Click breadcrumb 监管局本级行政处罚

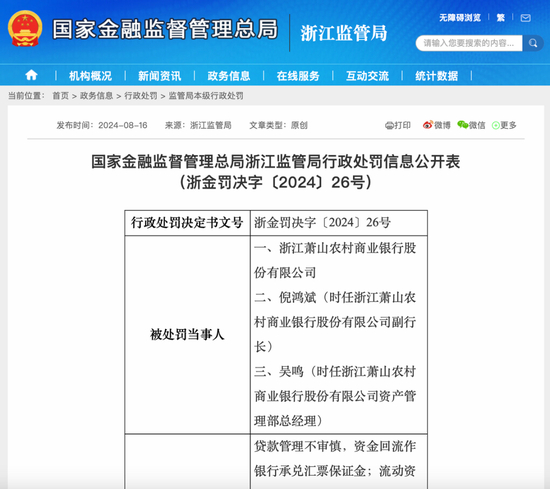pos(206,96)
